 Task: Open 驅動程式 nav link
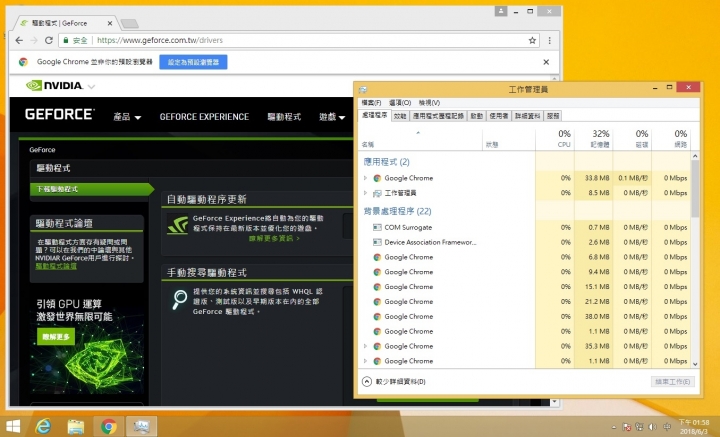284,117
